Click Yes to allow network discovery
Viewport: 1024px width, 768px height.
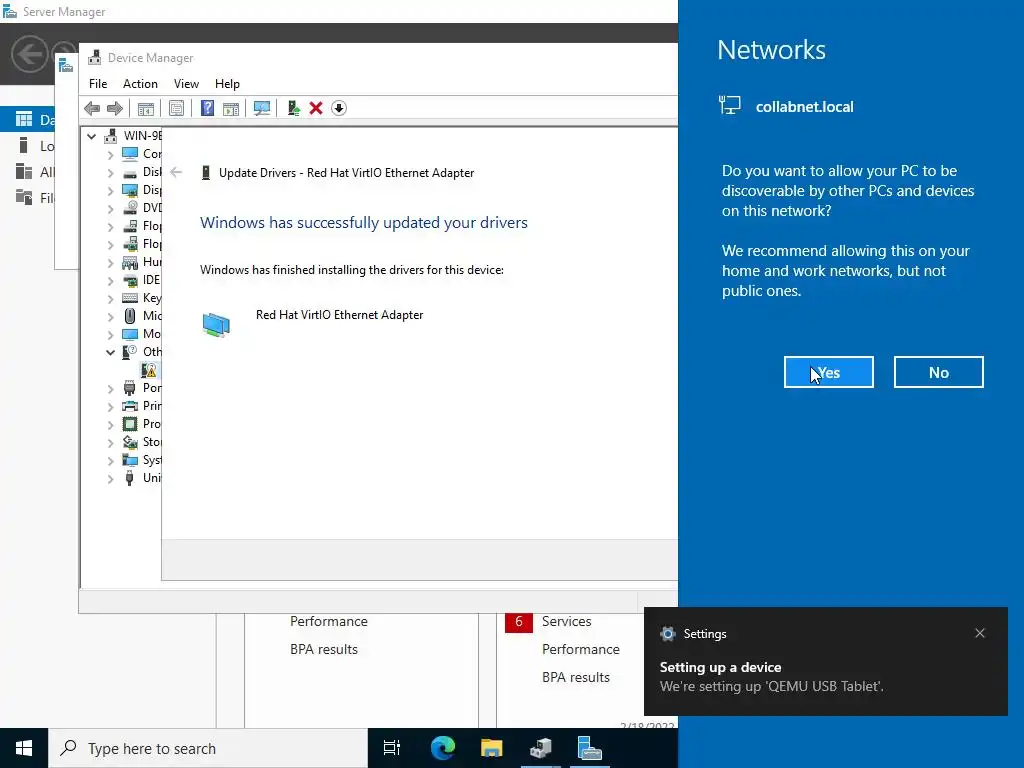pyautogui.click(x=828, y=372)
